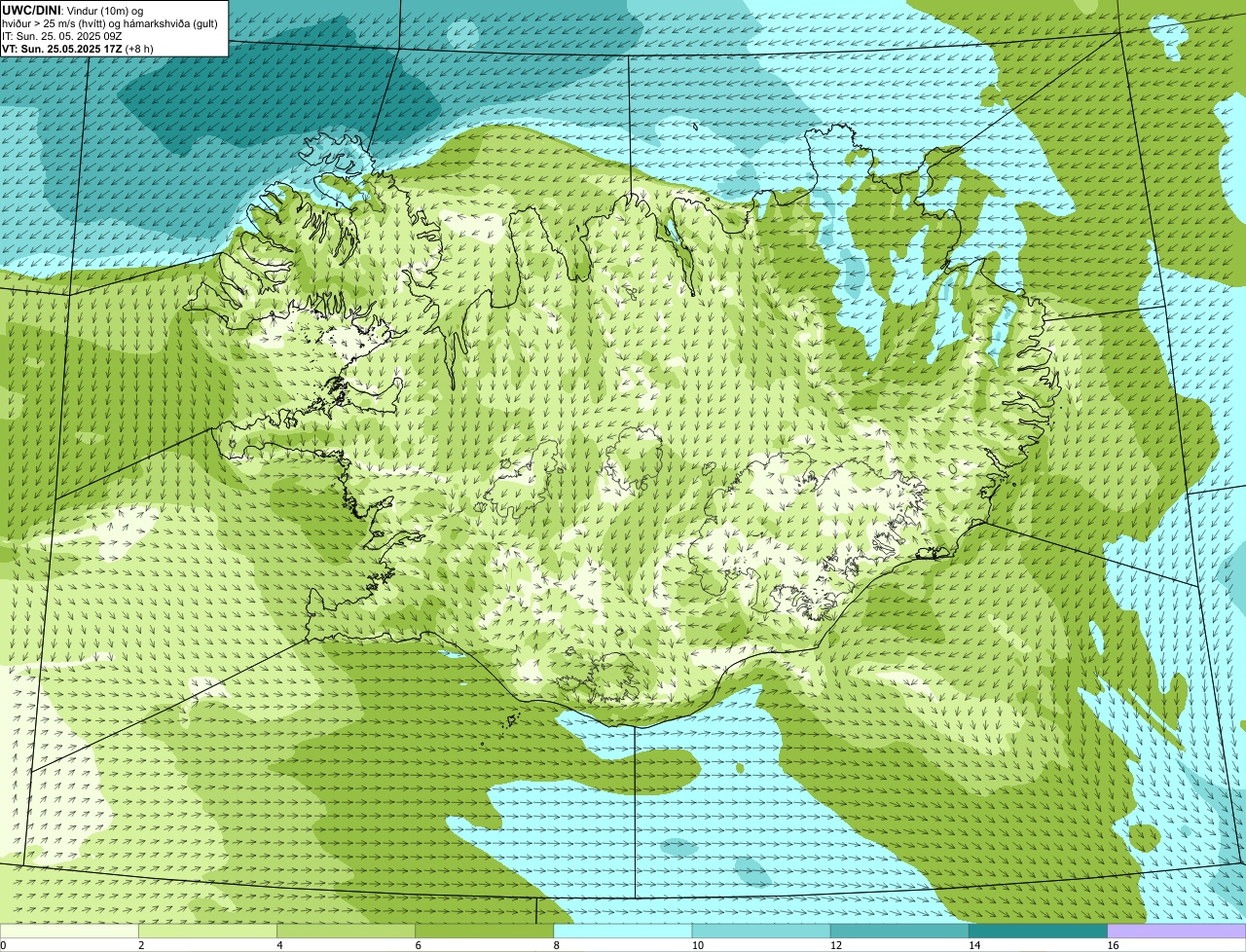Click the '14' label on the color scale
The width and height of the screenshot is (1246, 952).
tap(974, 945)
